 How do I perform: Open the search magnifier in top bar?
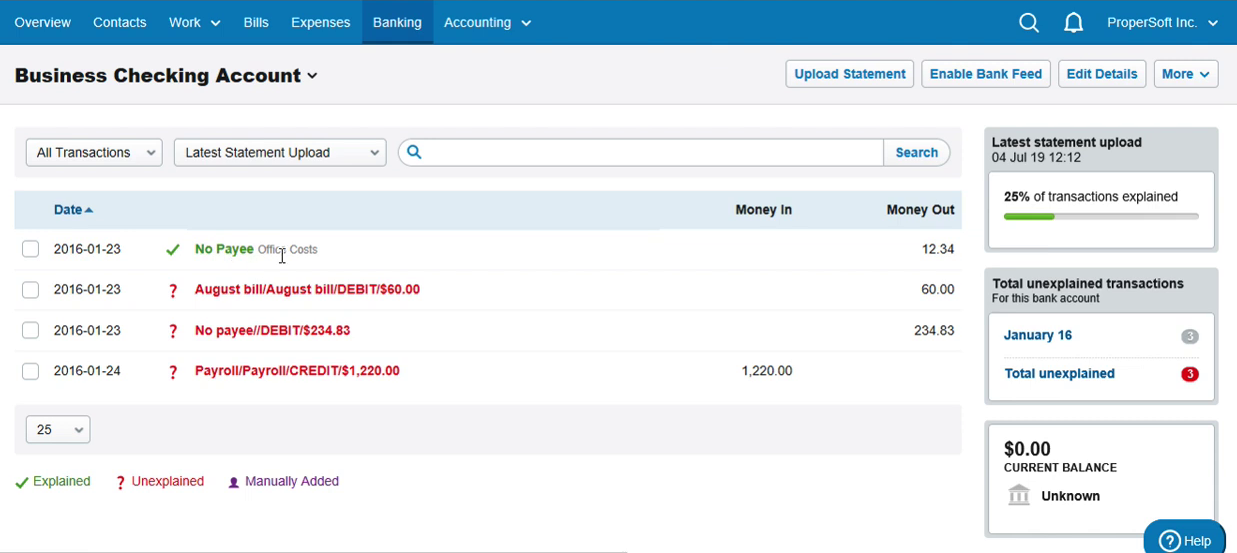pyautogui.click(x=1029, y=22)
